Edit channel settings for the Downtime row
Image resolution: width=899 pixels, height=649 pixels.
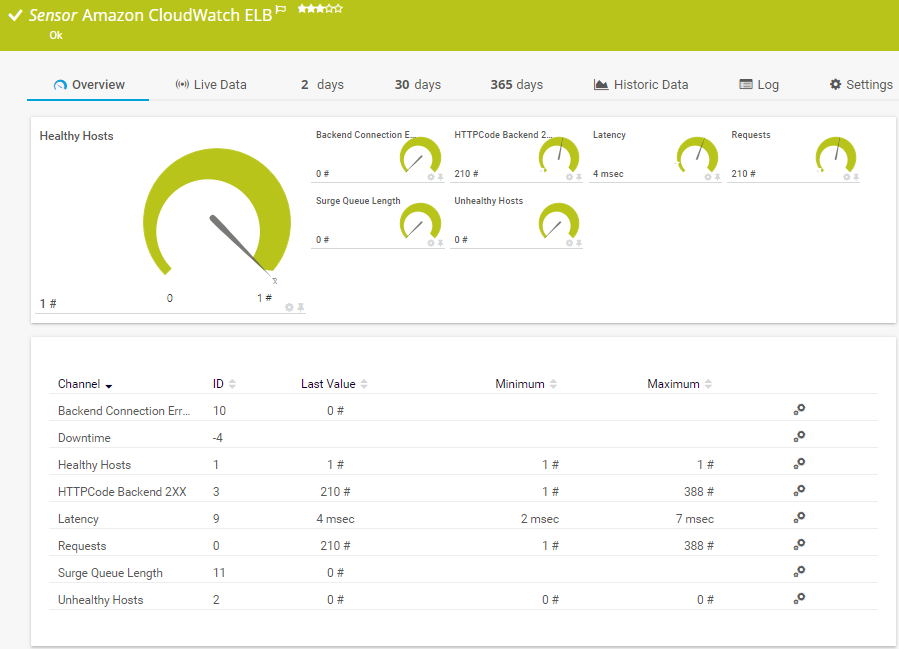click(799, 437)
